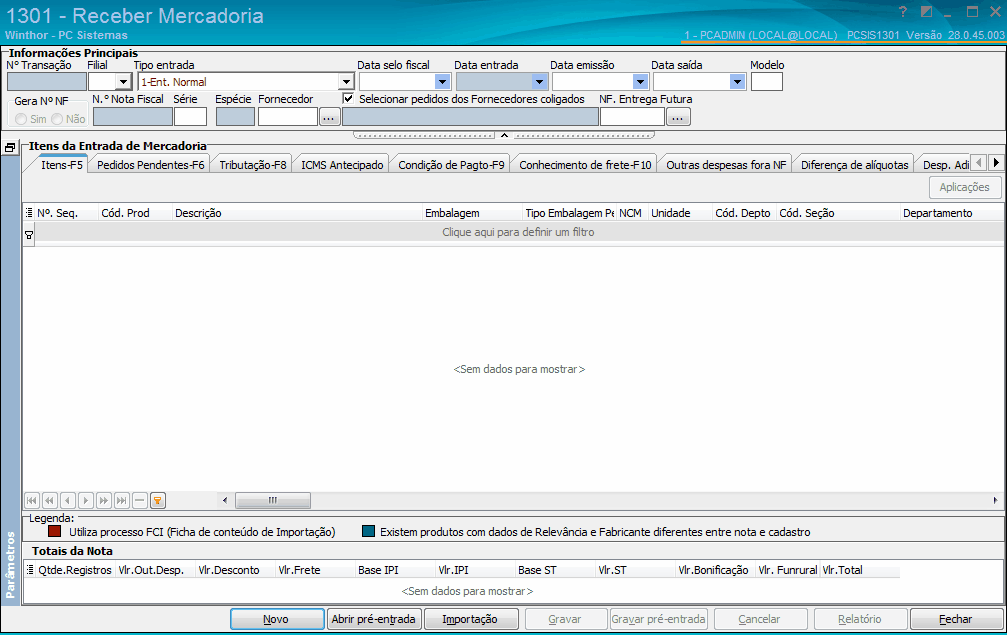
Task: Jump back a page with double-left arrow
Action: [49, 500]
